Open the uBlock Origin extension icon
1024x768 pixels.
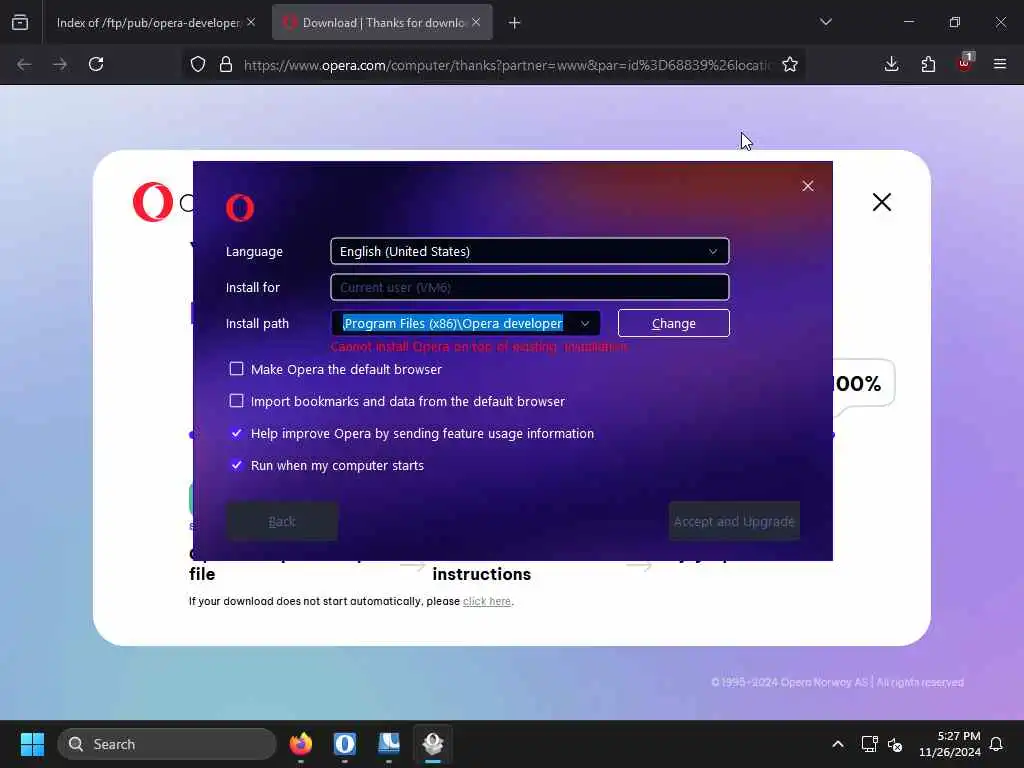[965, 63]
